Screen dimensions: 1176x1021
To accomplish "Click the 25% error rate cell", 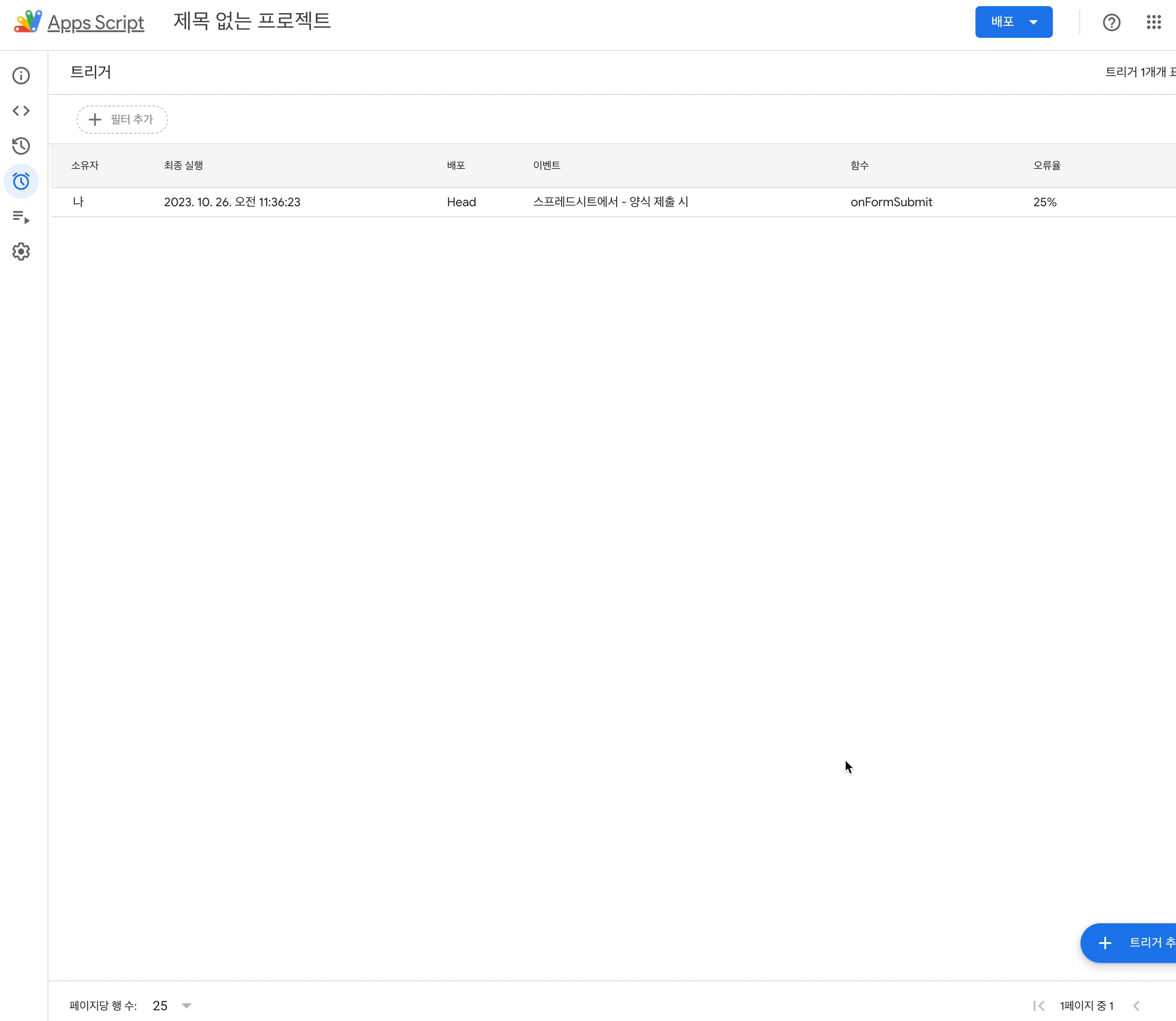I will tap(1045, 202).
